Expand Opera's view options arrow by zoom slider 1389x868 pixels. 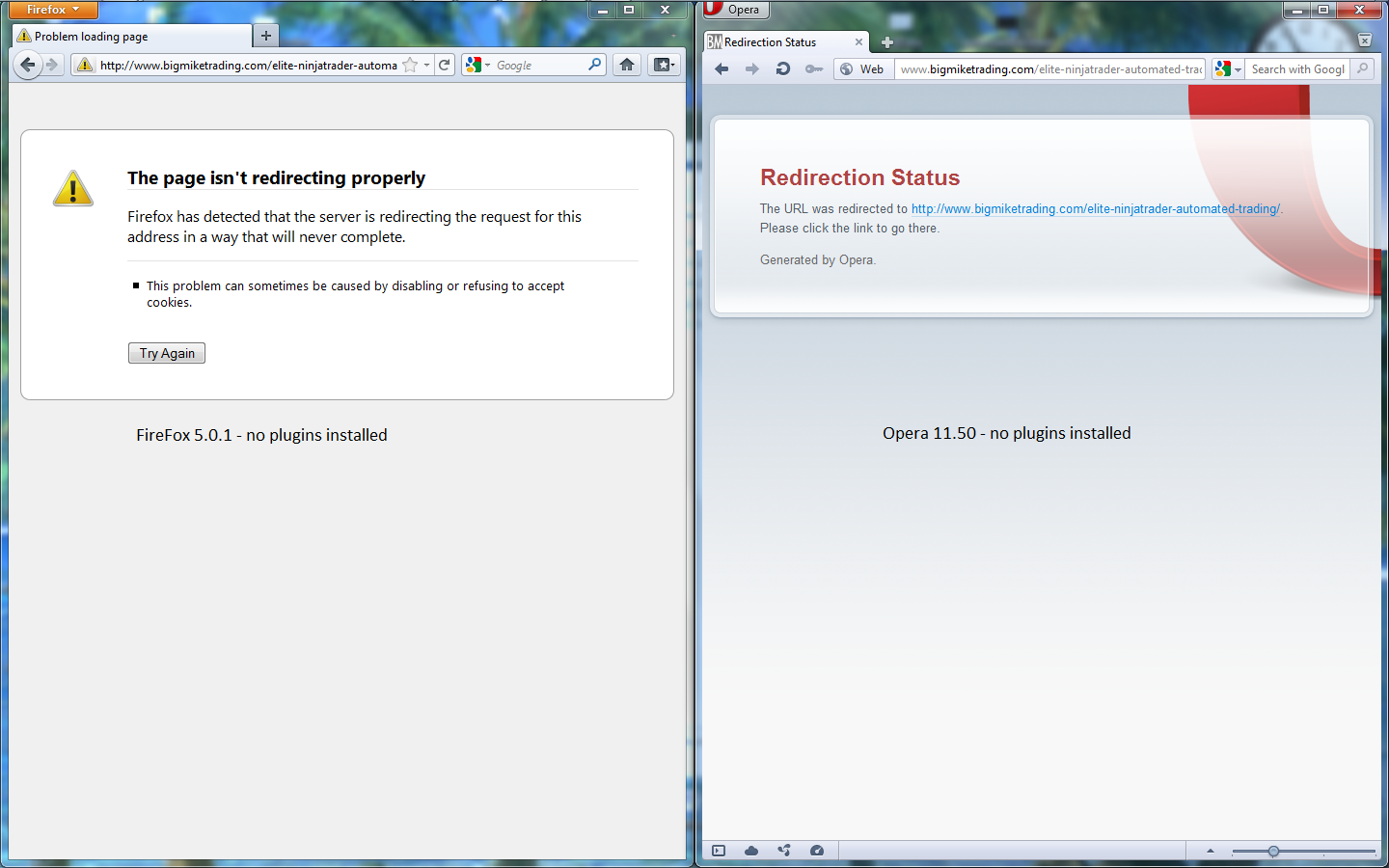coord(1211,851)
